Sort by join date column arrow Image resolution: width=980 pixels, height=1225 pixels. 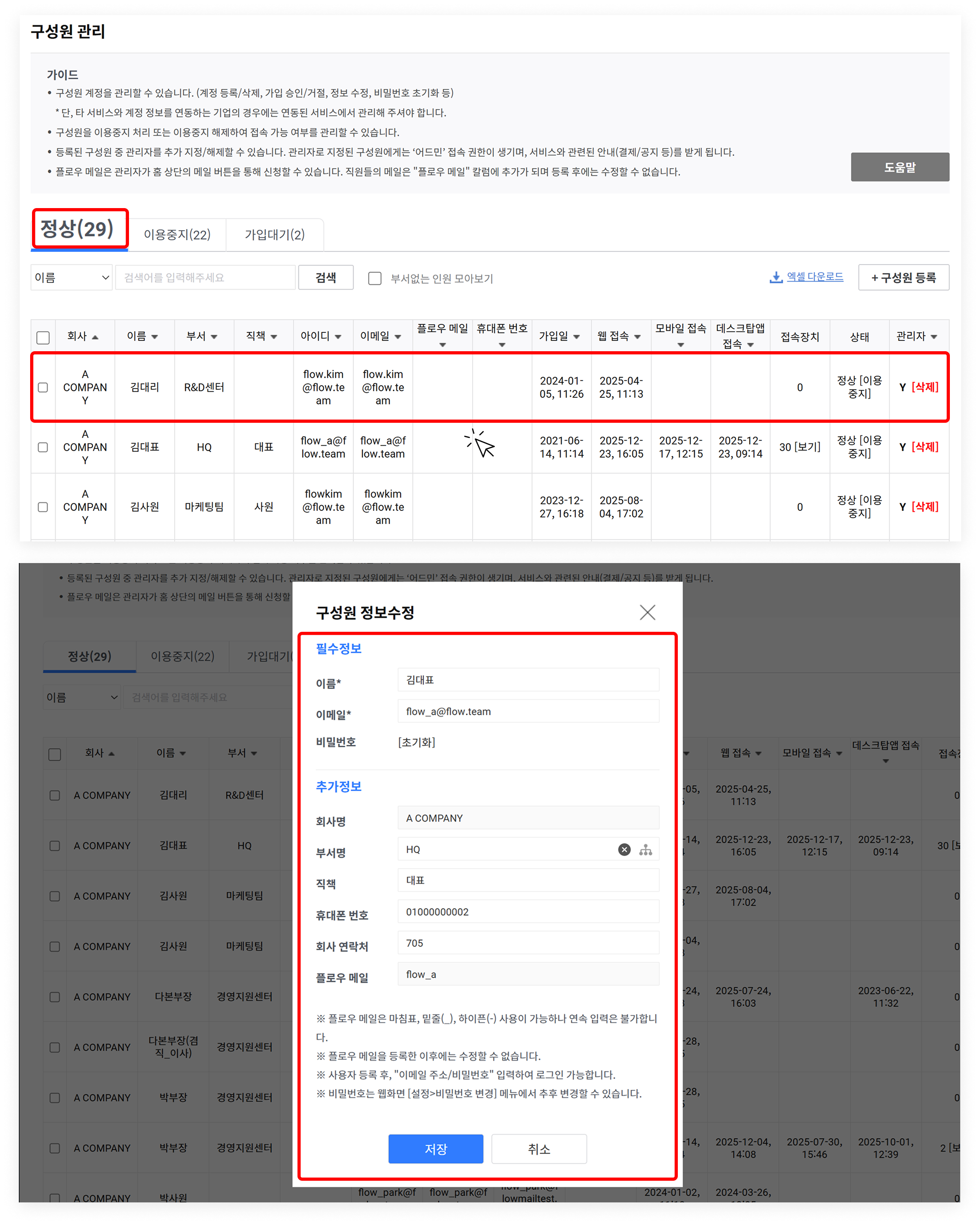[577, 337]
